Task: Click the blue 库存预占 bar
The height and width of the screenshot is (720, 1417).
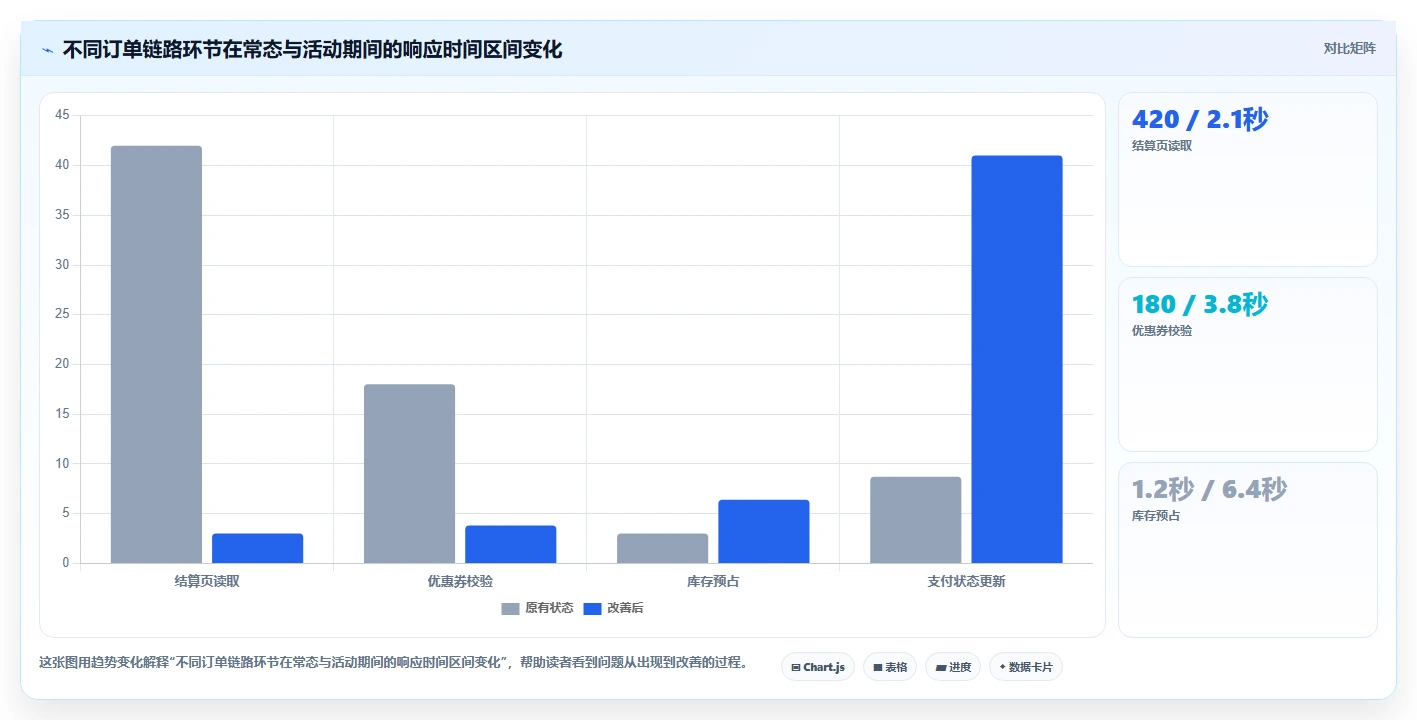Action: [x=763, y=531]
